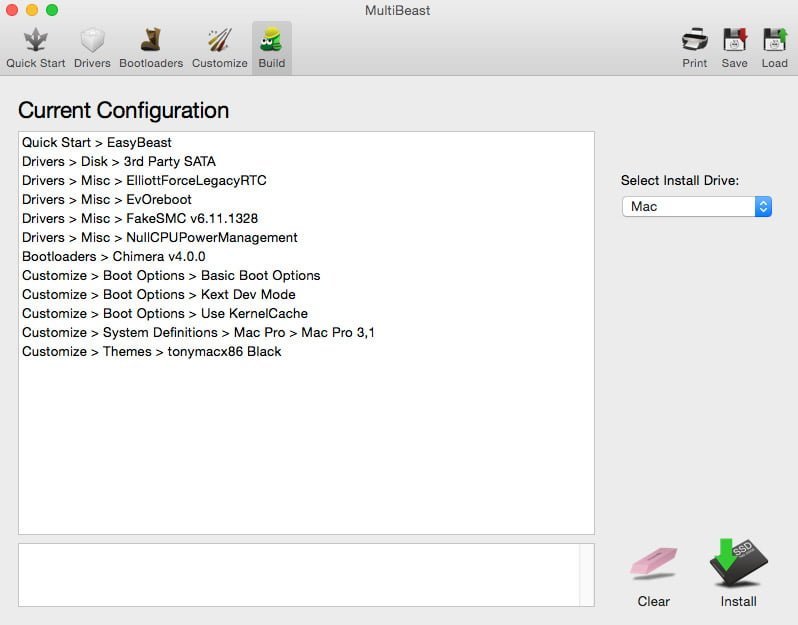The image size is (798, 625).
Task: Click the empty description text box
Action: click(x=298, y=574)
